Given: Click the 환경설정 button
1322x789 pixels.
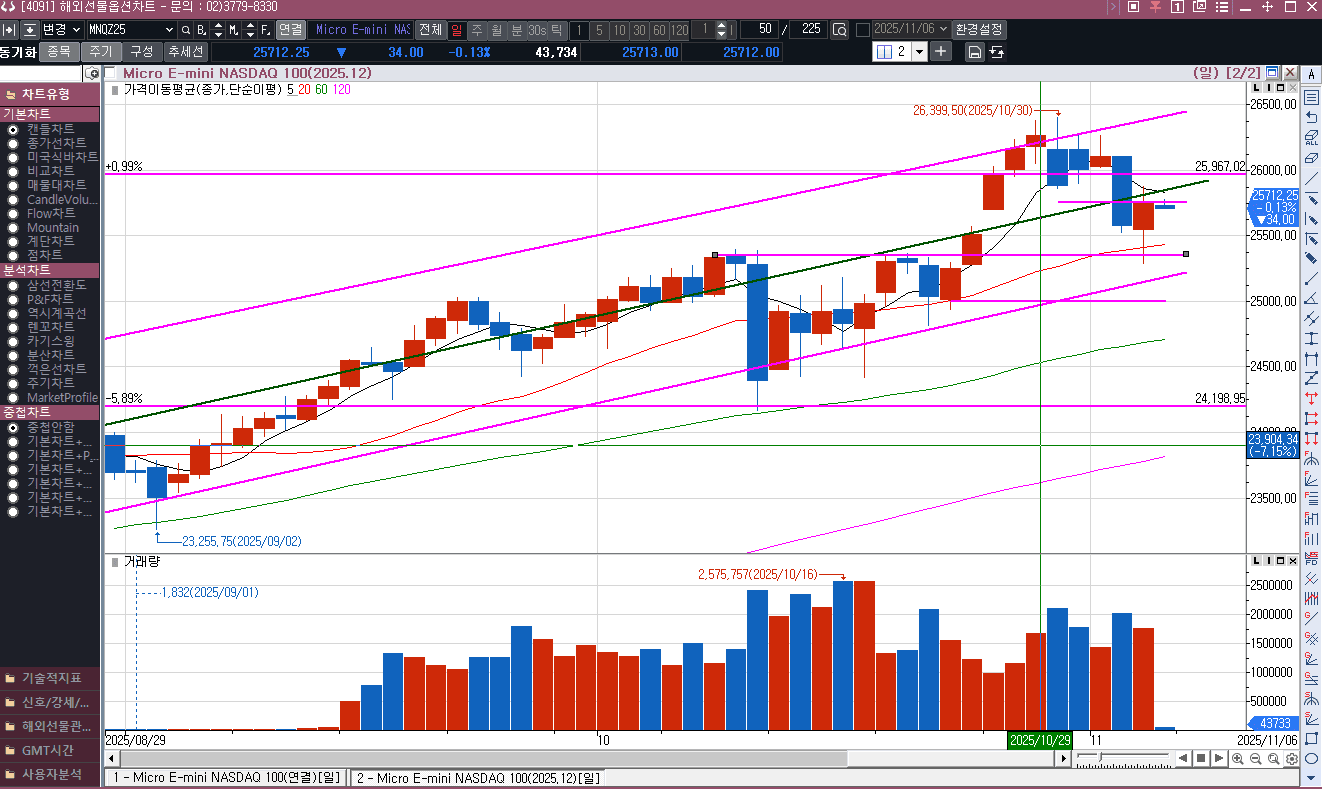Looking at the screenshot, I should click(x=980, y=29).
